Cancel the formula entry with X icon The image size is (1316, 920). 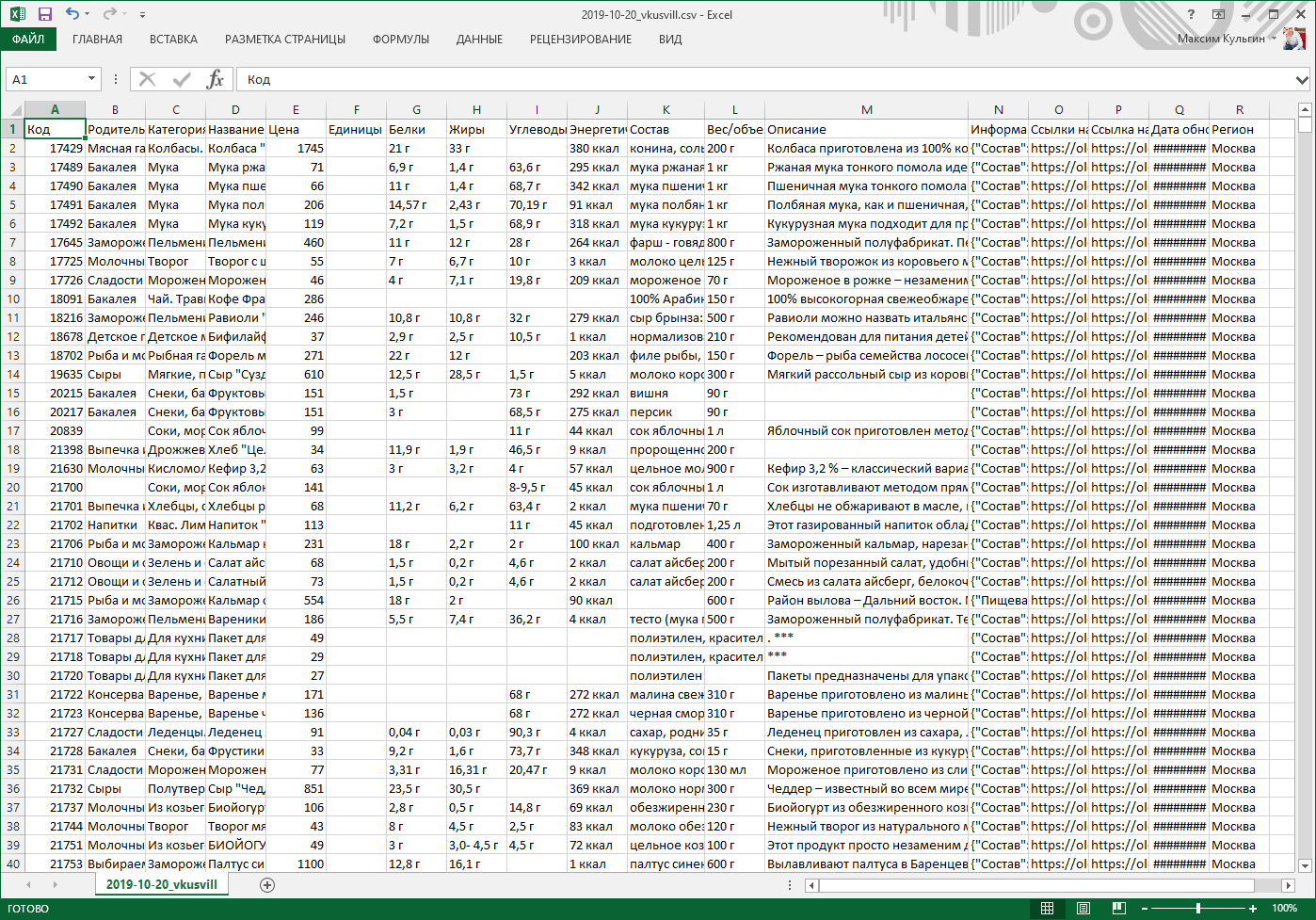pyautogui.click(x=147, y=79)
